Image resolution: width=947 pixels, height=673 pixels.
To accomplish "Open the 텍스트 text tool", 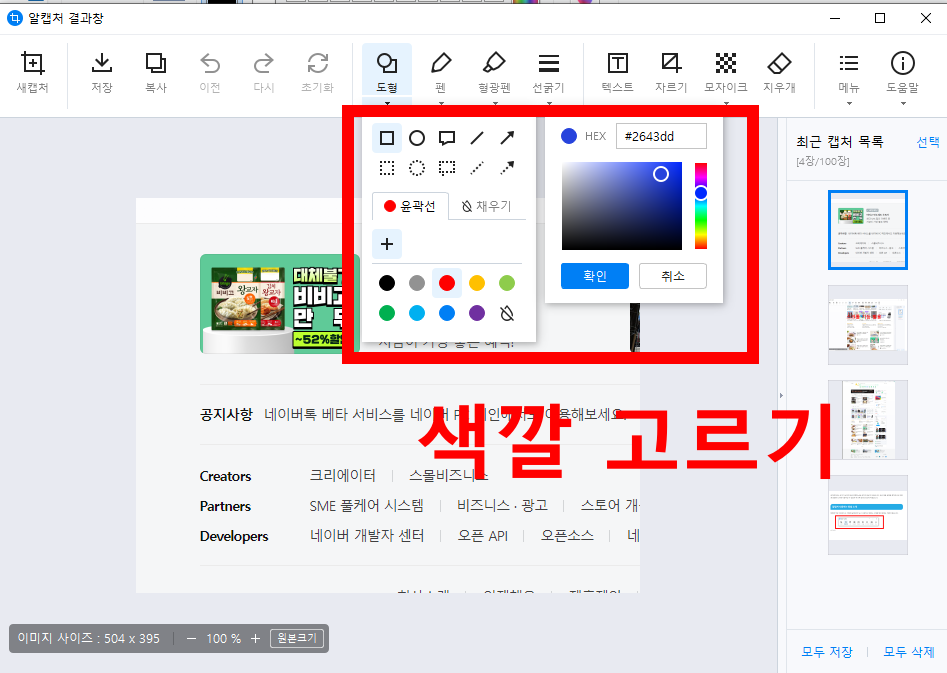I will [617, 70].
